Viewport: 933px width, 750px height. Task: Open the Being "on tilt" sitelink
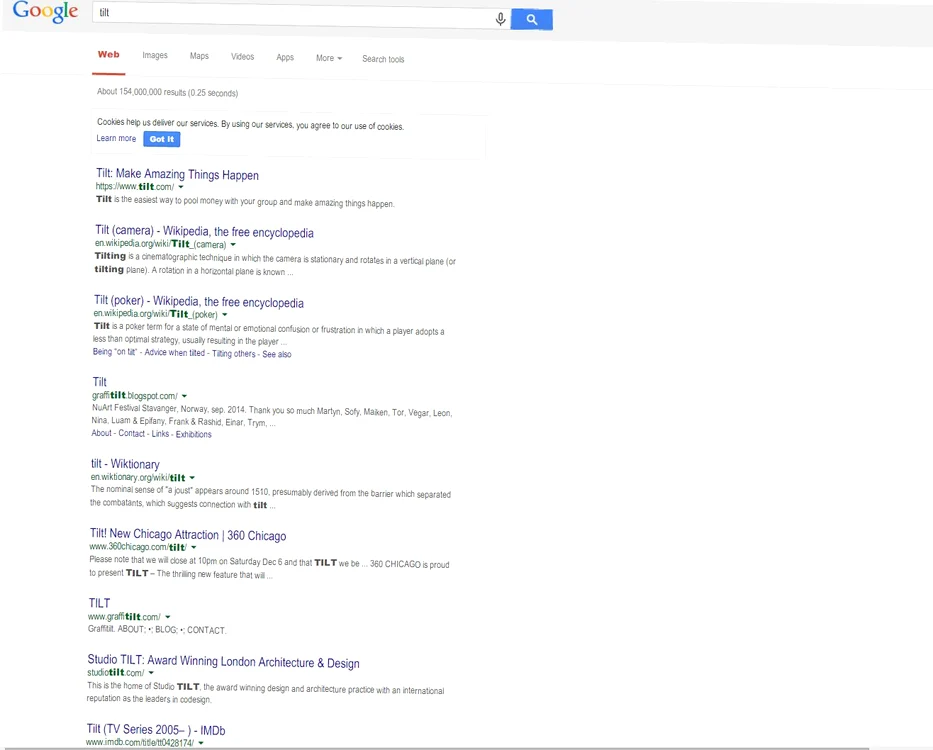click(x=115, y=352)
